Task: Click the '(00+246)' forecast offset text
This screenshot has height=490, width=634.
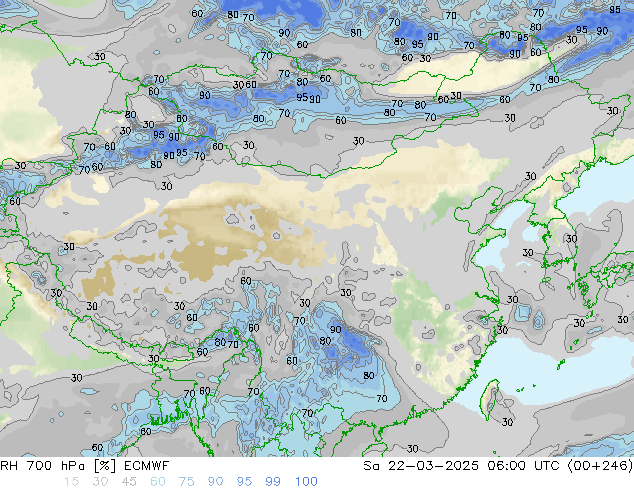Action: coord(600,466)
